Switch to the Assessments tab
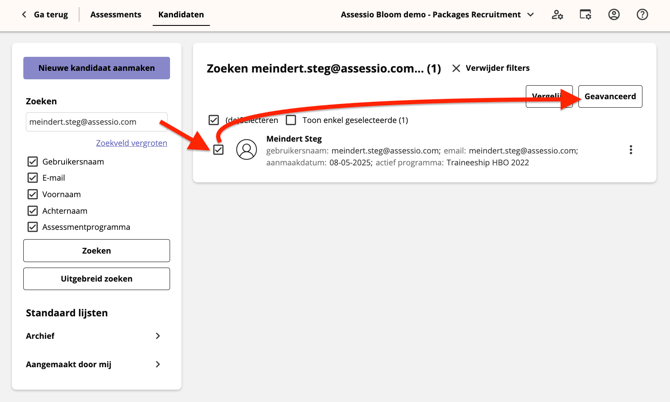Screen dimensions: 670x402 pyautogui.click(x=115, y=15)
